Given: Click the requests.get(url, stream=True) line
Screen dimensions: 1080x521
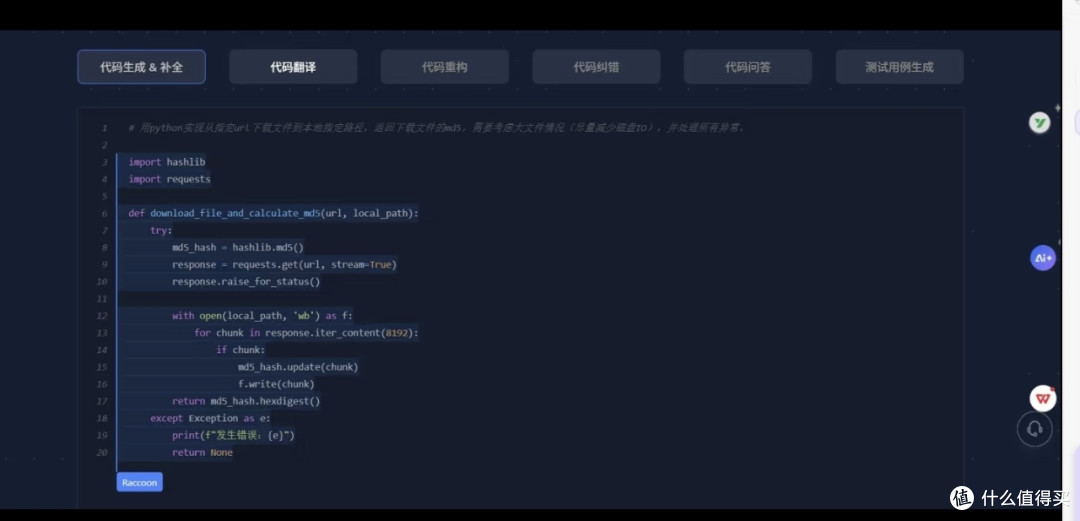Looking at the screenshot, I should (284, 265).
